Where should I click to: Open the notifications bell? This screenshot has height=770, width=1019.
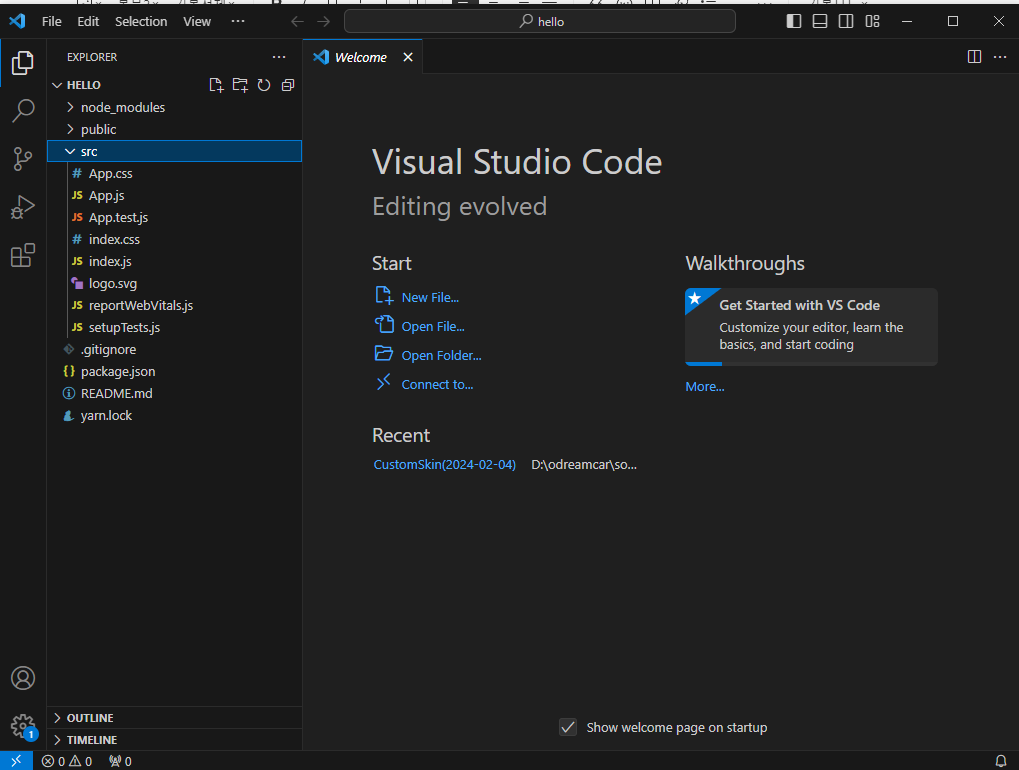(1001, 760)
